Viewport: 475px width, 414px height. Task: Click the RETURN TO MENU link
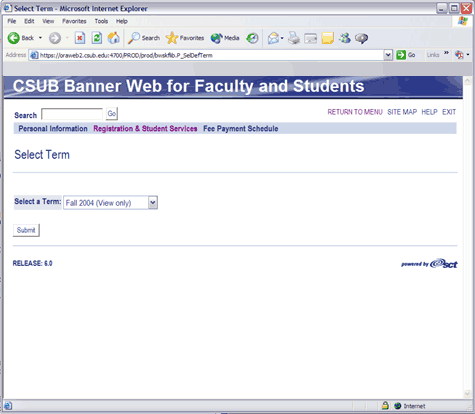click(x=355, y=112)
